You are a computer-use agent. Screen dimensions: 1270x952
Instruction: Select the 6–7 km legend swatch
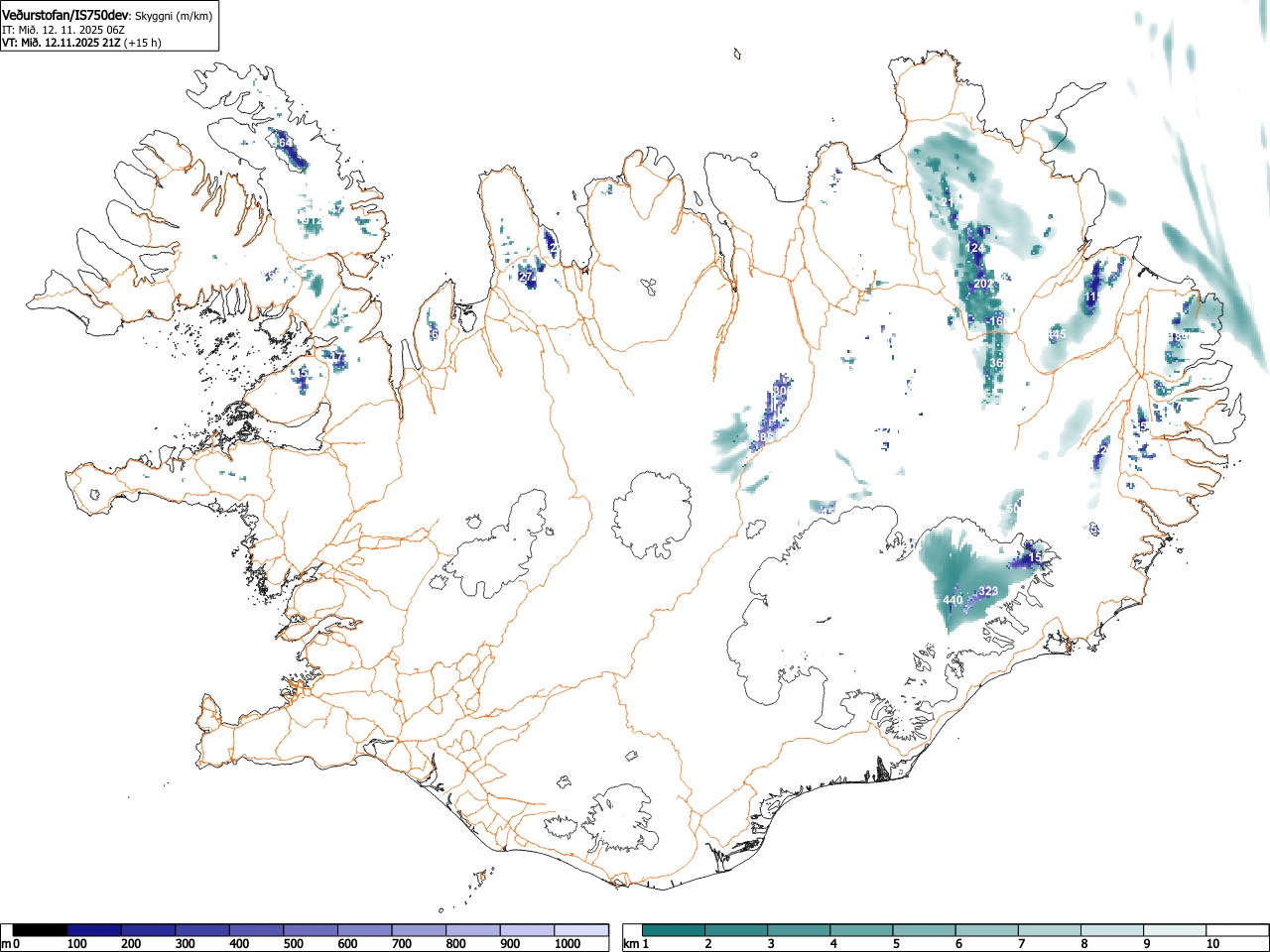click(986, 930)
